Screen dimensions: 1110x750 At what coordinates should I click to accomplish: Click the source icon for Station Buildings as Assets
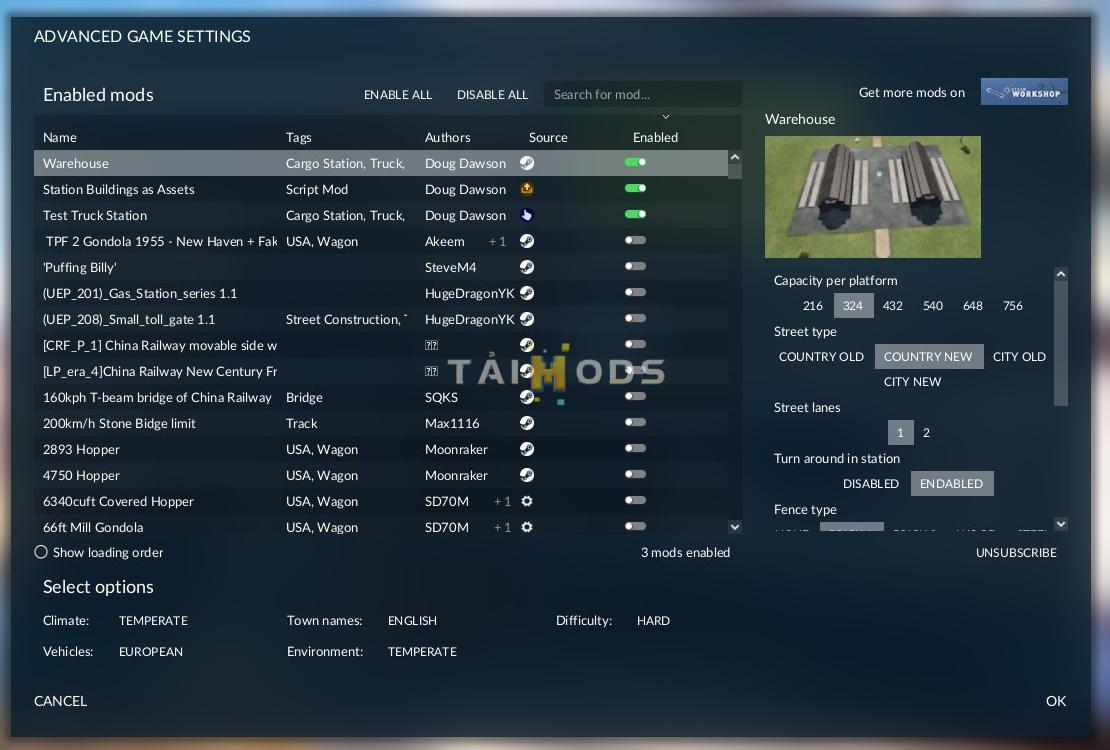click(527, 189)
